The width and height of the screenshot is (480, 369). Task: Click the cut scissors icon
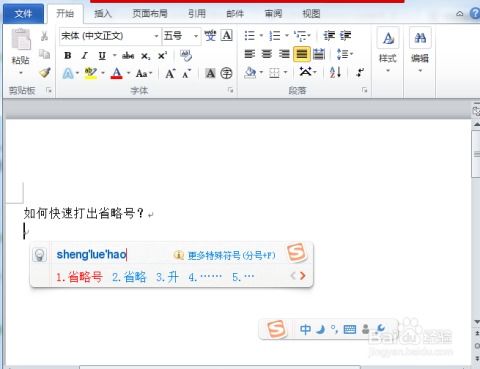coord(44,36)
